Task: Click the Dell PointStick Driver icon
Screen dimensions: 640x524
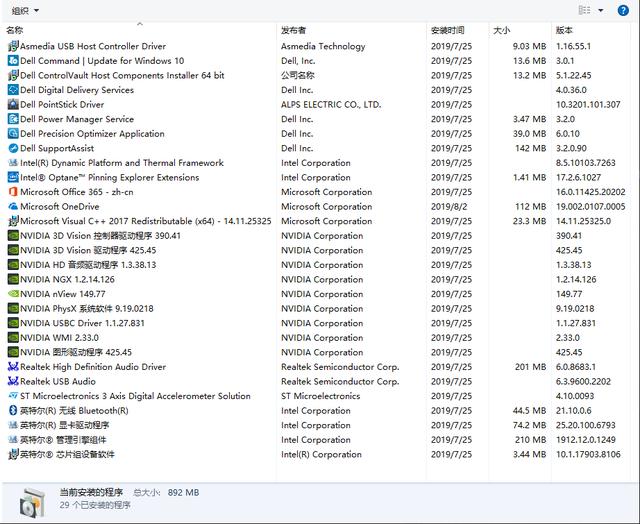Action: pyautogui.click(x=13, y=104)
